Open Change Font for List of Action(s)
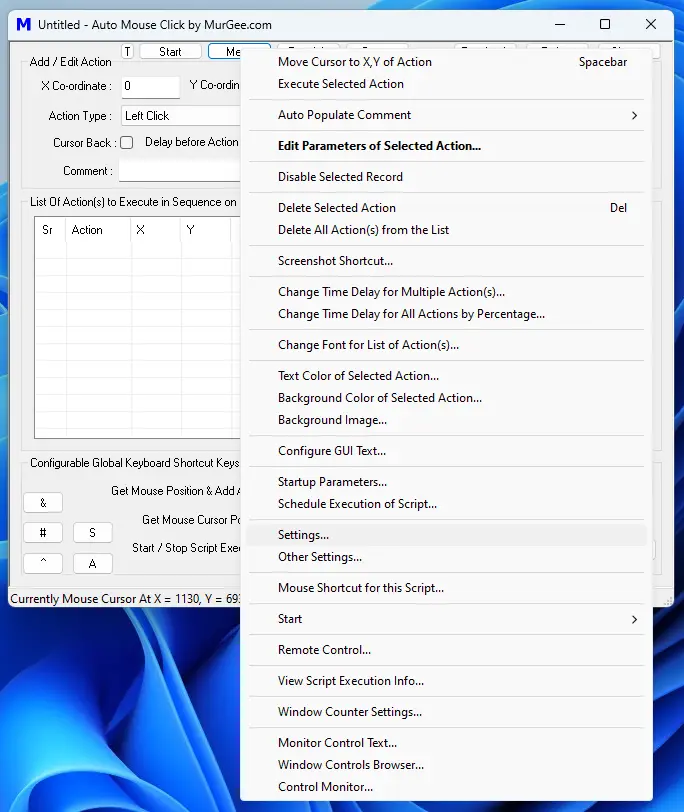This screenshot has height=812, width=684. coord(446,345)
